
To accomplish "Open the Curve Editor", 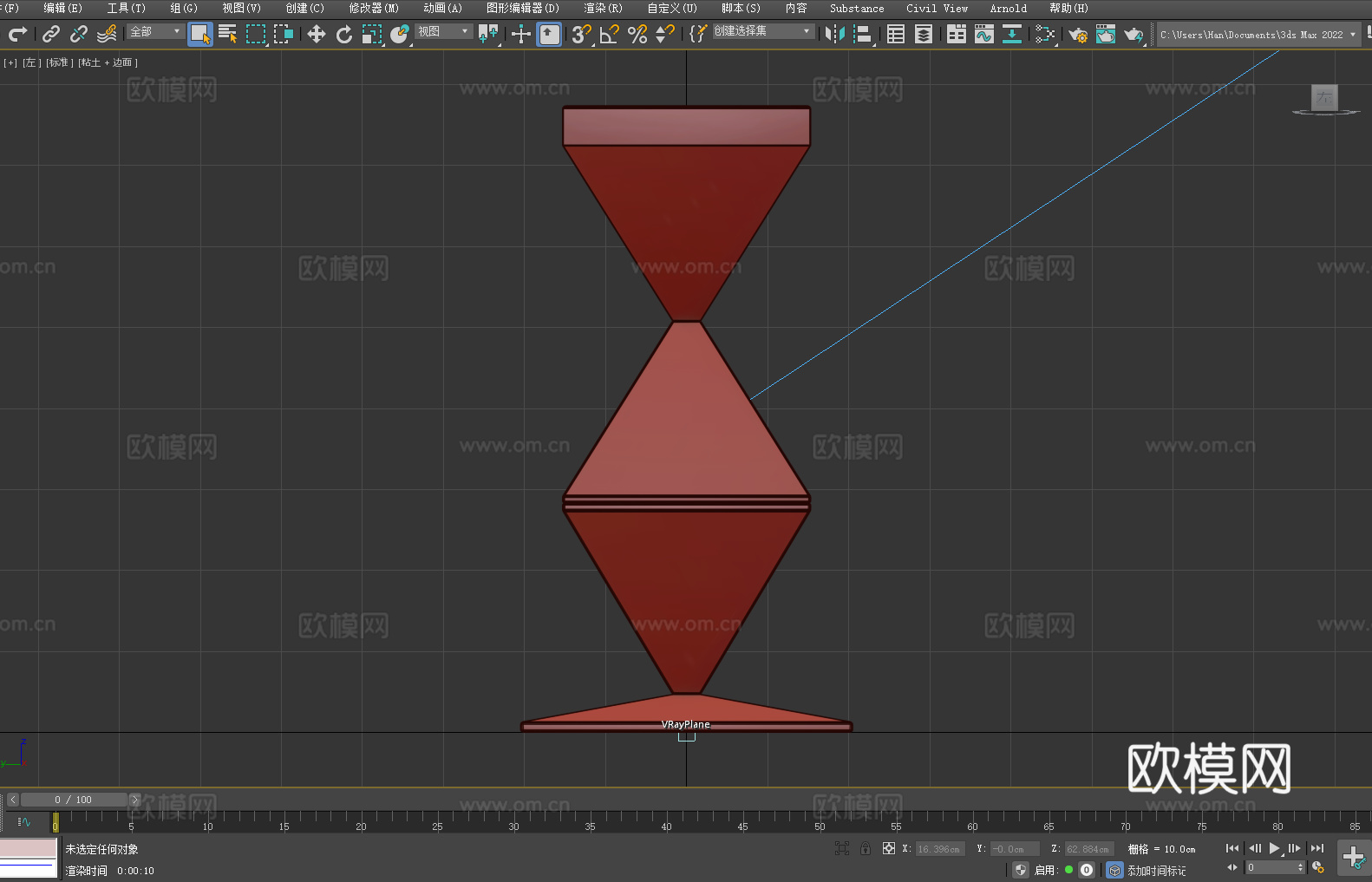I will (x=984, y=34).
